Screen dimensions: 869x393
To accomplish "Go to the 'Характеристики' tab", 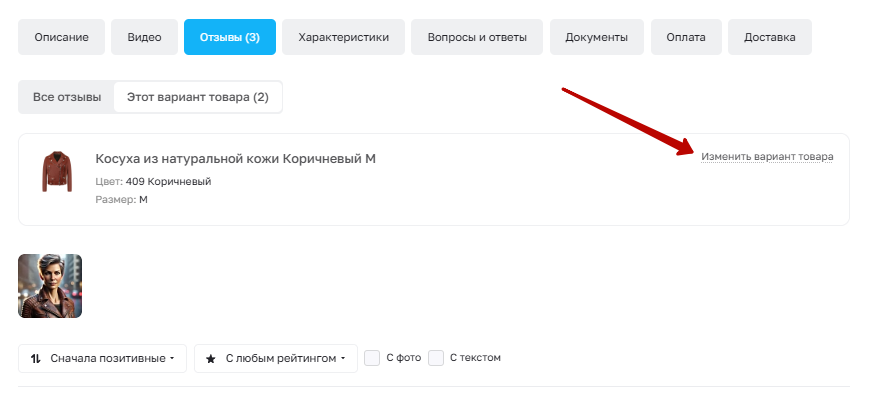I will (344, 37).
